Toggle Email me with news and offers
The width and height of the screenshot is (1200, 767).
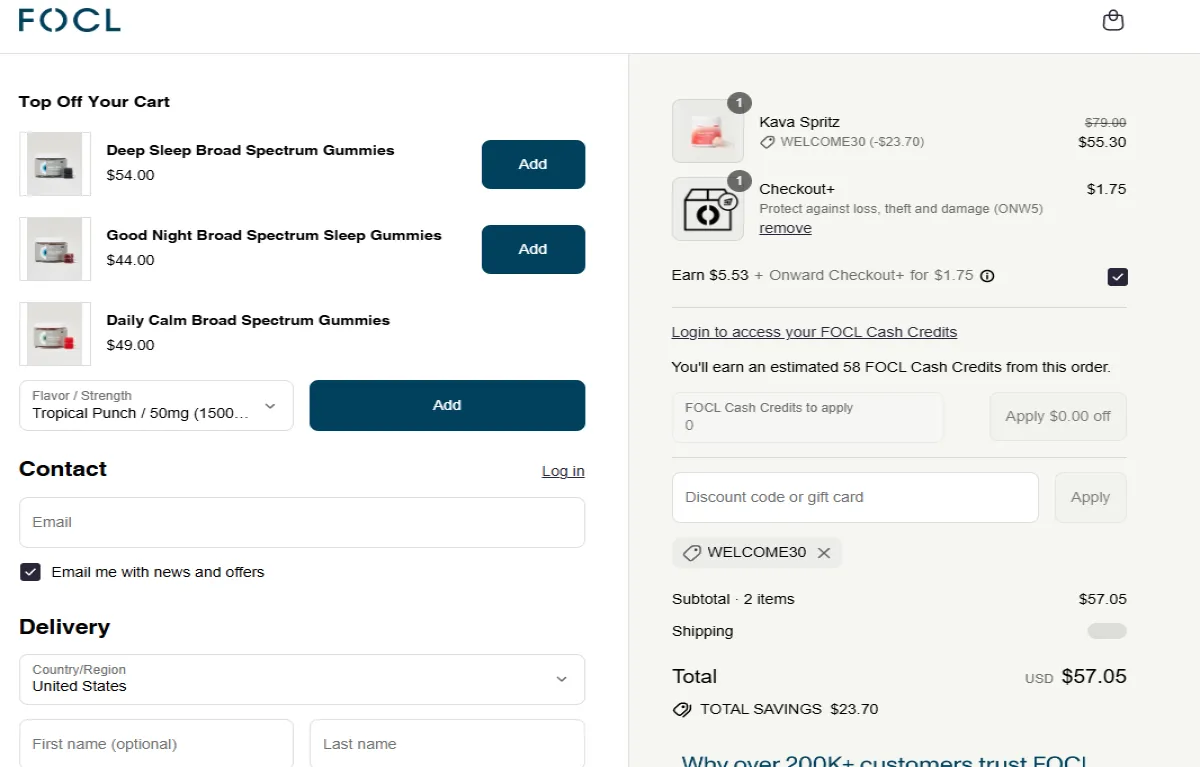coord(30,572)
